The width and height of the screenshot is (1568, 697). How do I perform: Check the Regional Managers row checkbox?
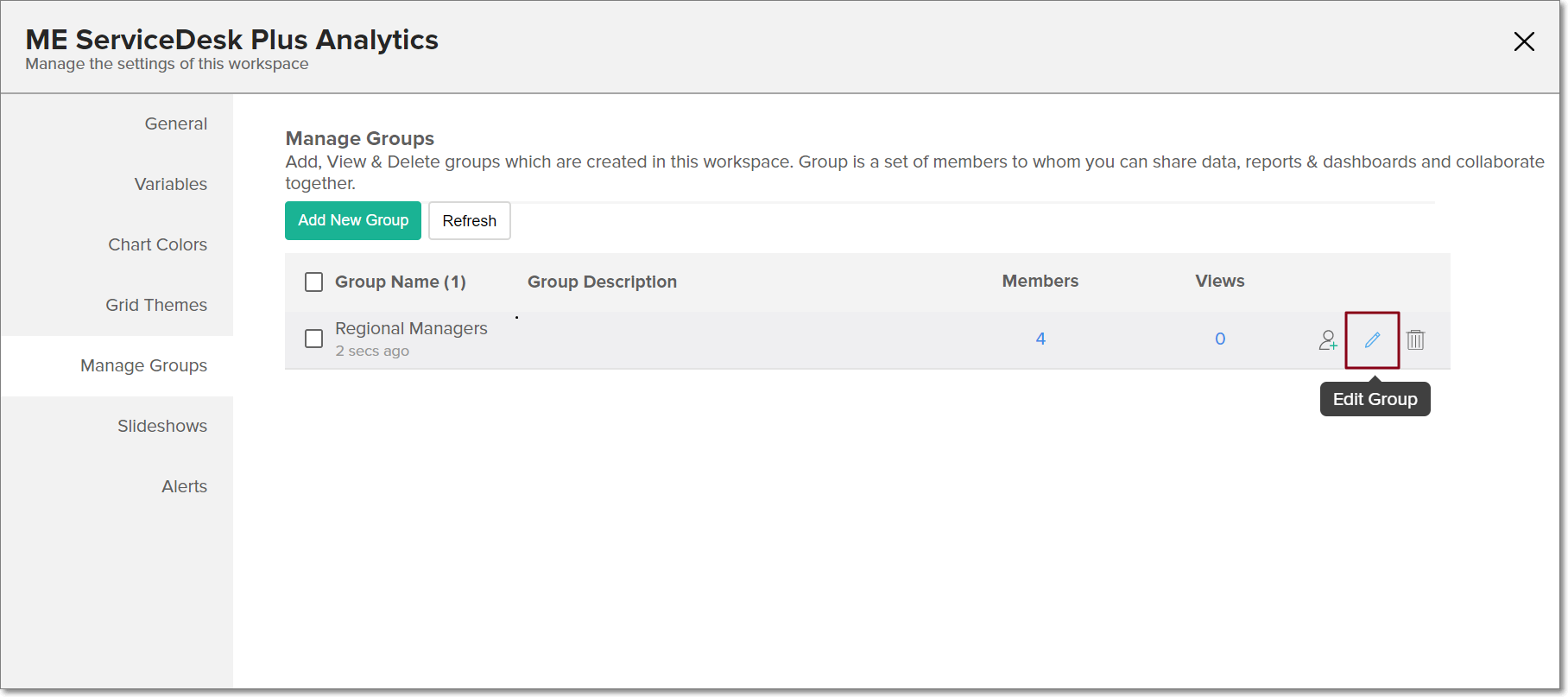point(314,339)
